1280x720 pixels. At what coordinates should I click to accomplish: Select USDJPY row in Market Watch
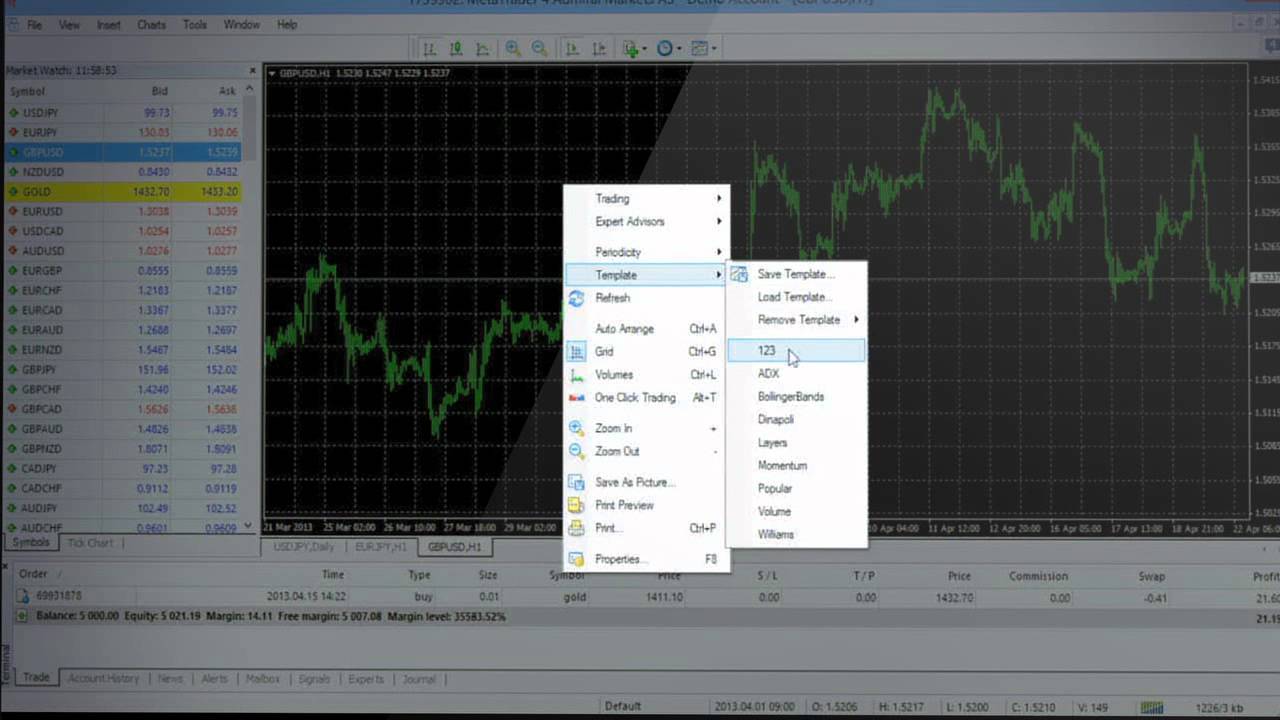[x=124, y=113]
